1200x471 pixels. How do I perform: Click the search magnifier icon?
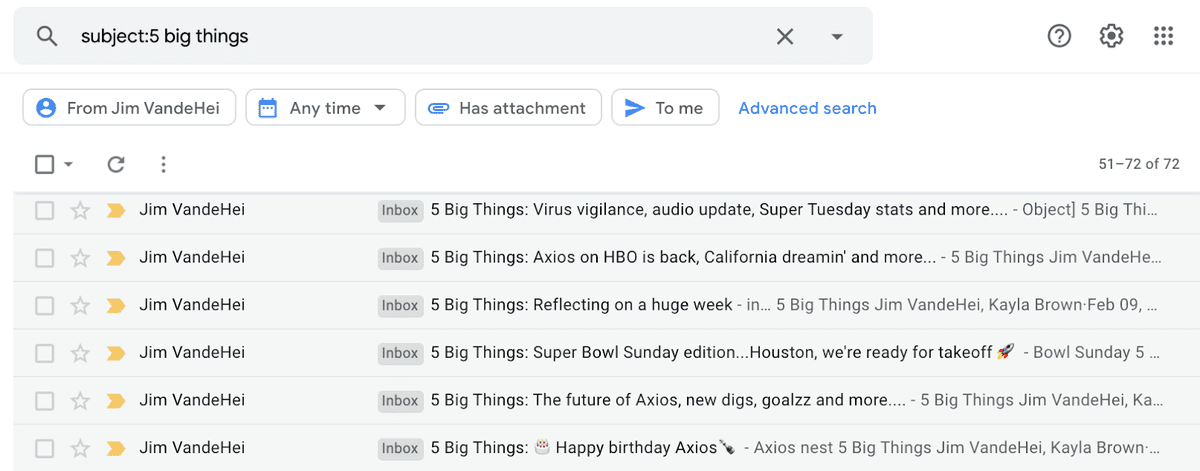pos(46,36)
